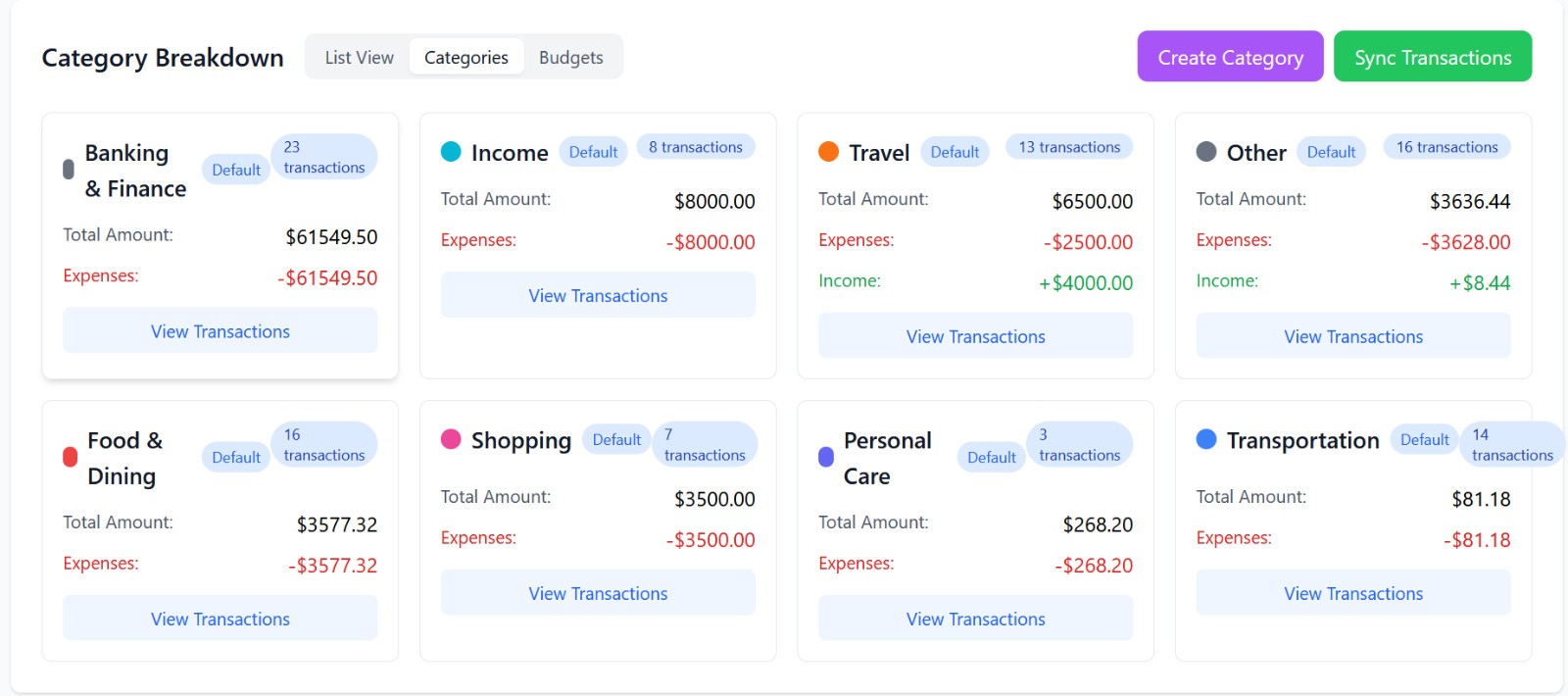Click the Banking & Finance color marker
The image size is (1568, 696).
point(69,170)
